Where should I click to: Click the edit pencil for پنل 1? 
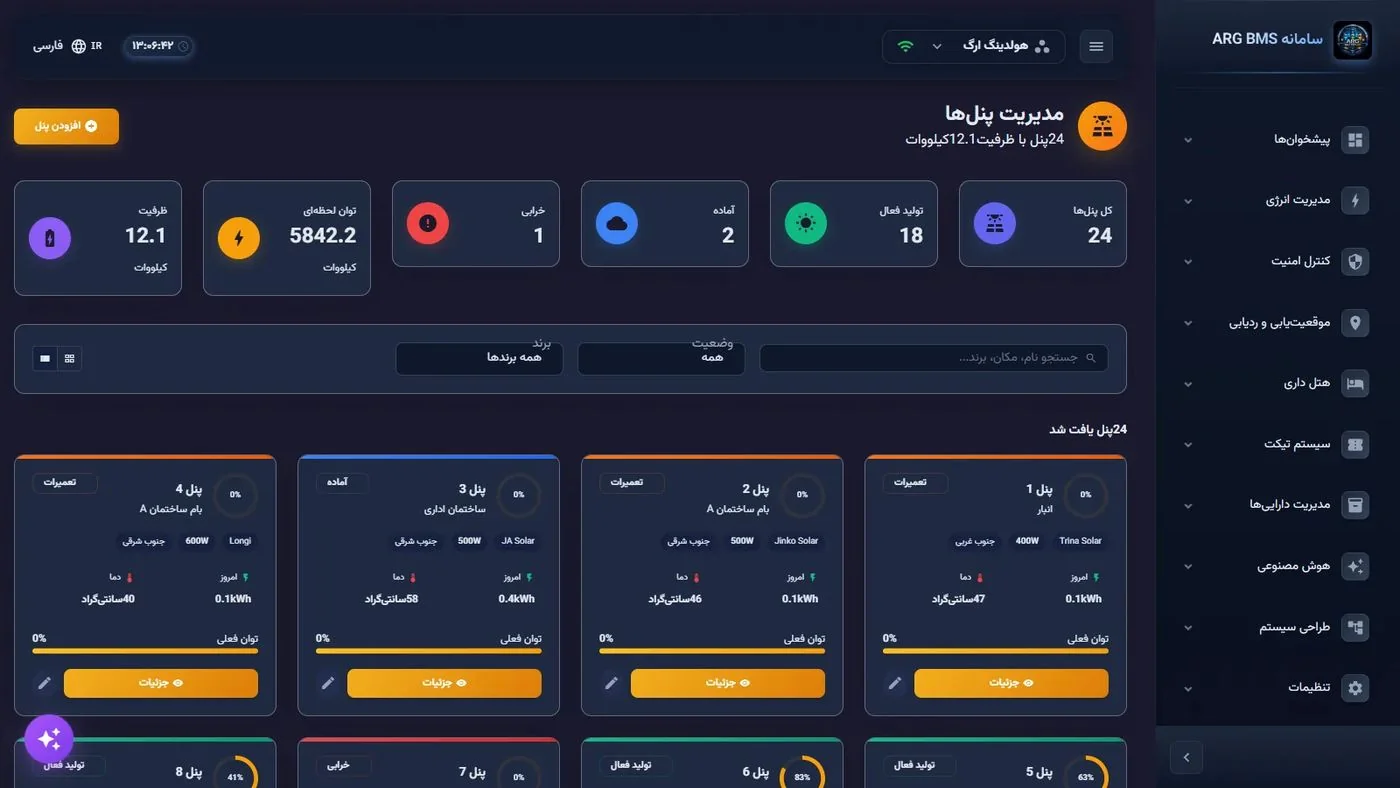895,683
